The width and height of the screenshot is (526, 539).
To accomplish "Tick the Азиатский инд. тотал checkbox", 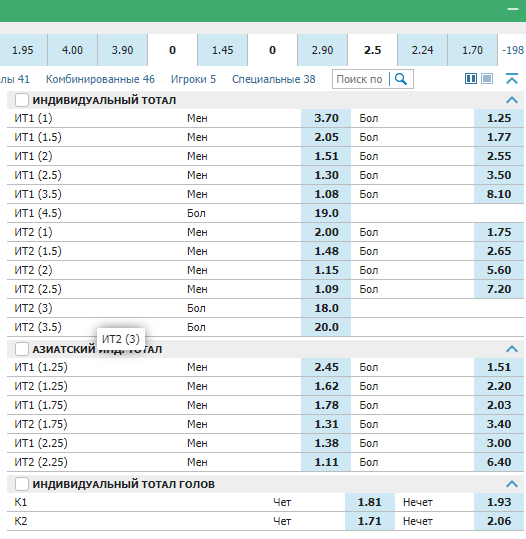I will pyautogui.click(x=22, y=349).
